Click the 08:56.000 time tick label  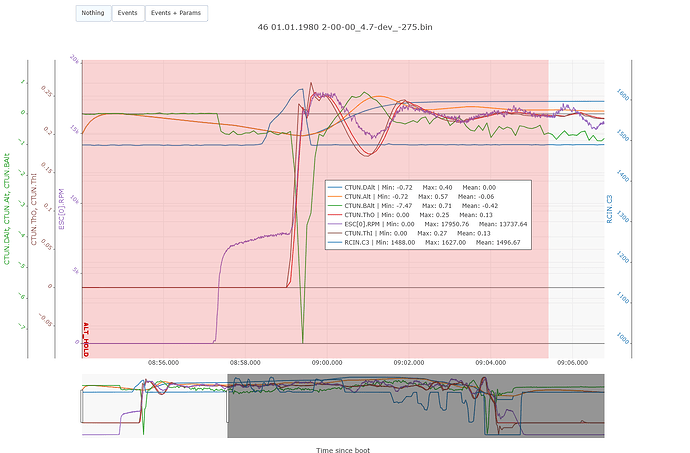[163, 363]
